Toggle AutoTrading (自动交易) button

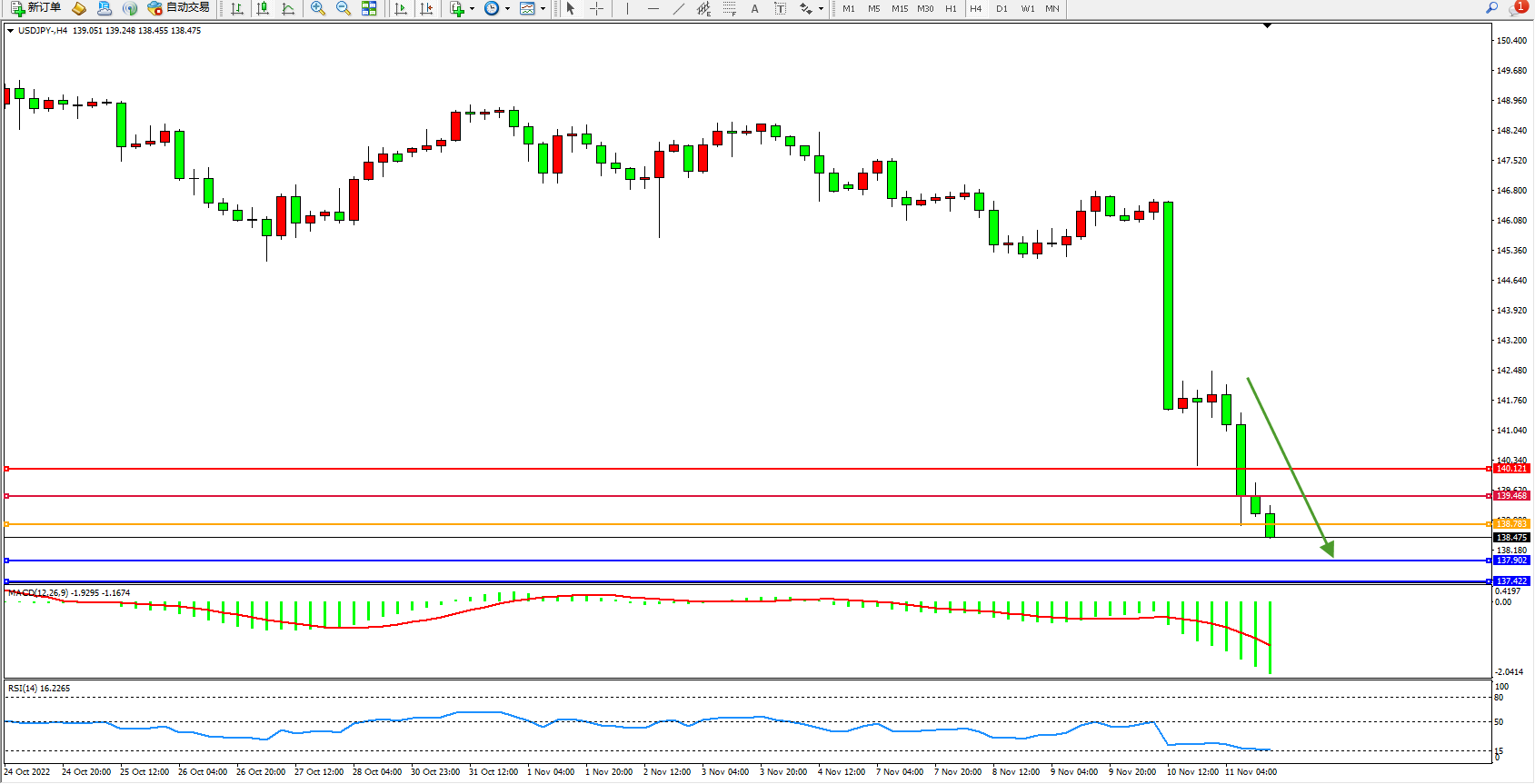pos(179,8)
